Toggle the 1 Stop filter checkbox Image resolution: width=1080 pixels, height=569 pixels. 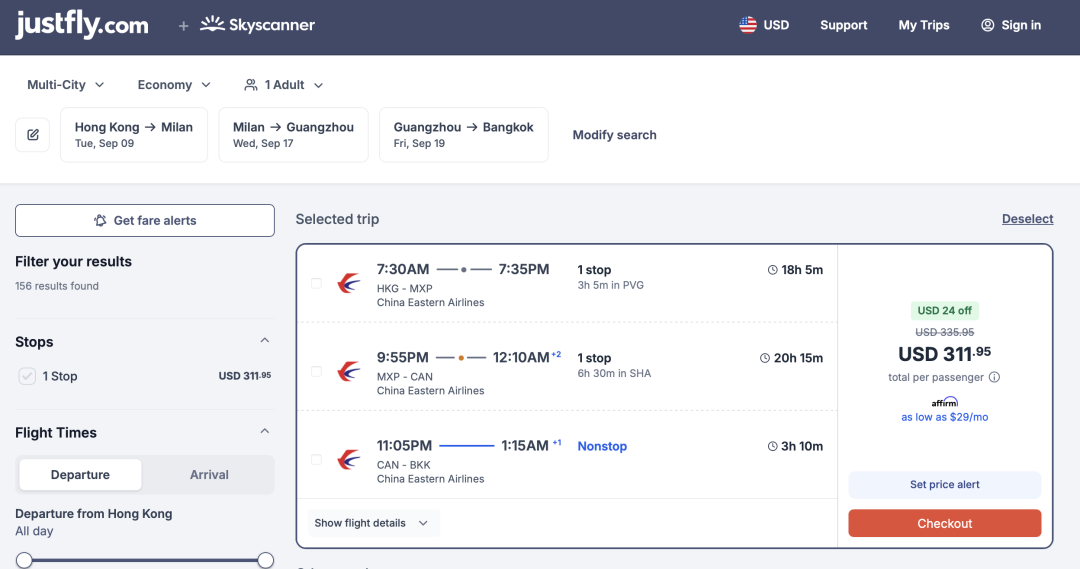click(27, 376)
